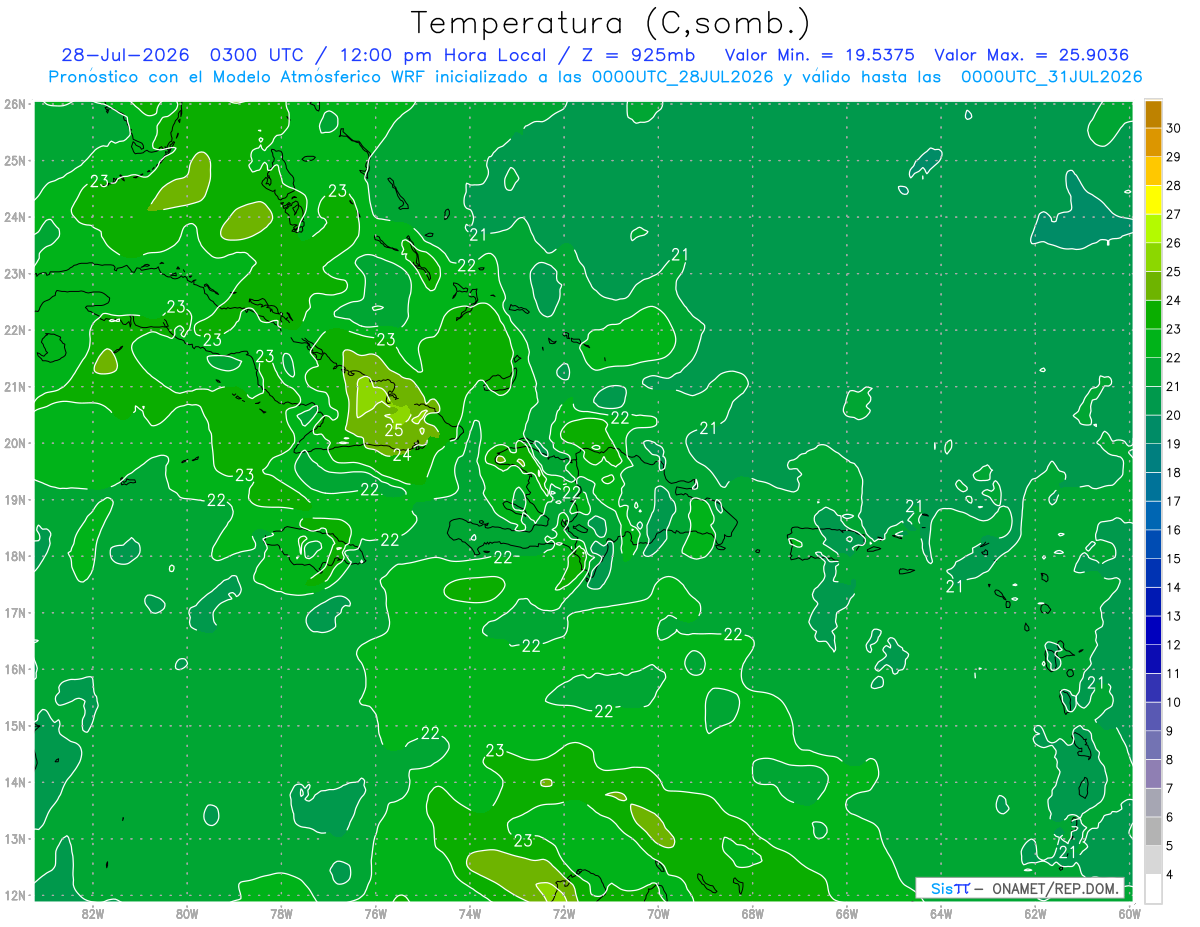Click the 24N latitude axis label
Viewport: 1200px width, 927px height.
pyautogui.click(x=15, y=217)
